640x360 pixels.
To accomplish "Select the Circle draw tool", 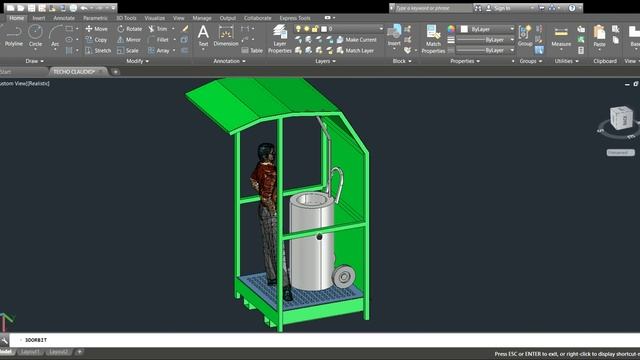I will [x=36, y=36].
